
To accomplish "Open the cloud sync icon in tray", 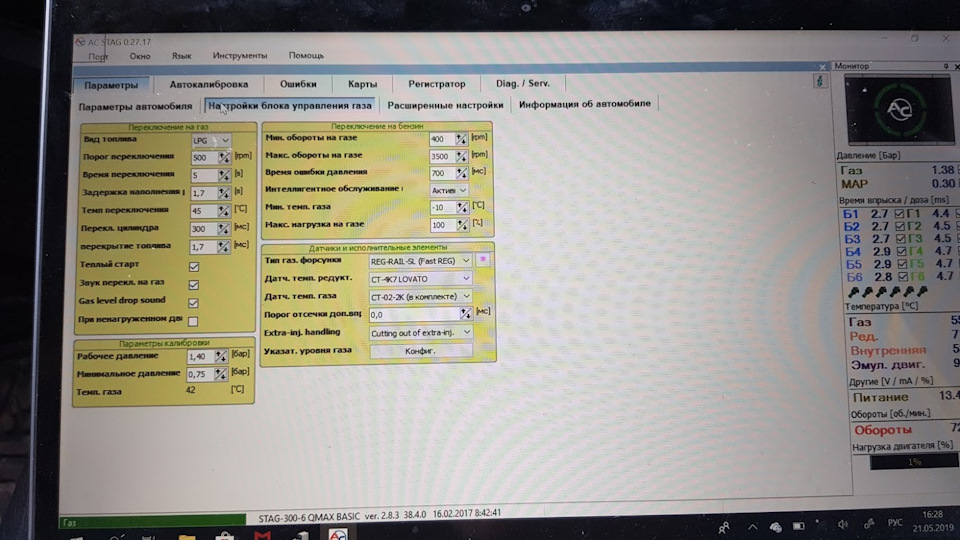I will [x=775, y=527].
